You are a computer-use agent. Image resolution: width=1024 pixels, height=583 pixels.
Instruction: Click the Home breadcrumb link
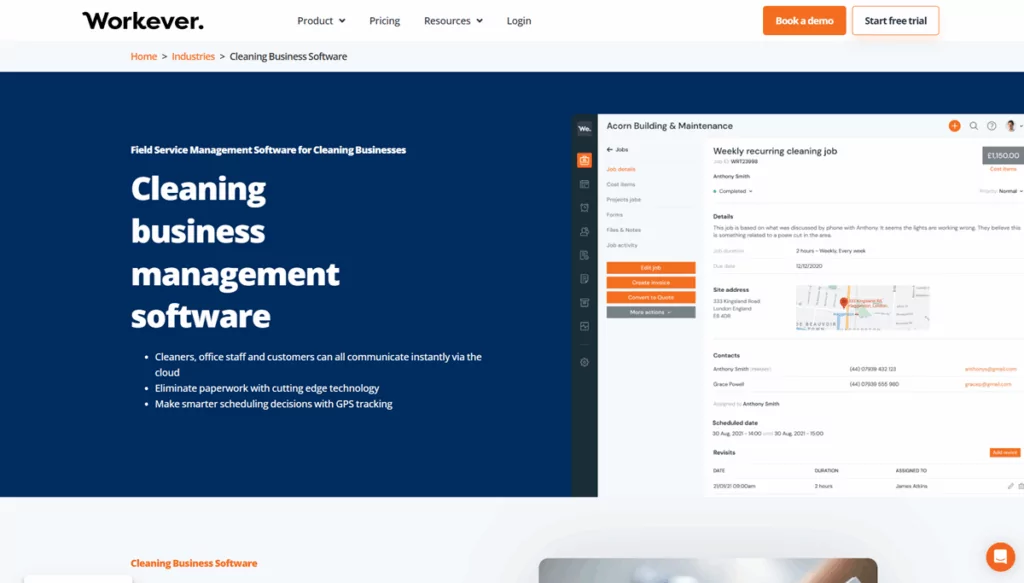(x=143, y=56)
